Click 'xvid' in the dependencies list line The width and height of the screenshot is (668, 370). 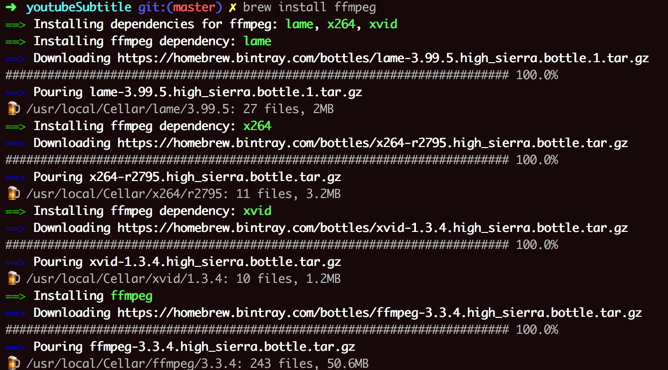point(383,24)
